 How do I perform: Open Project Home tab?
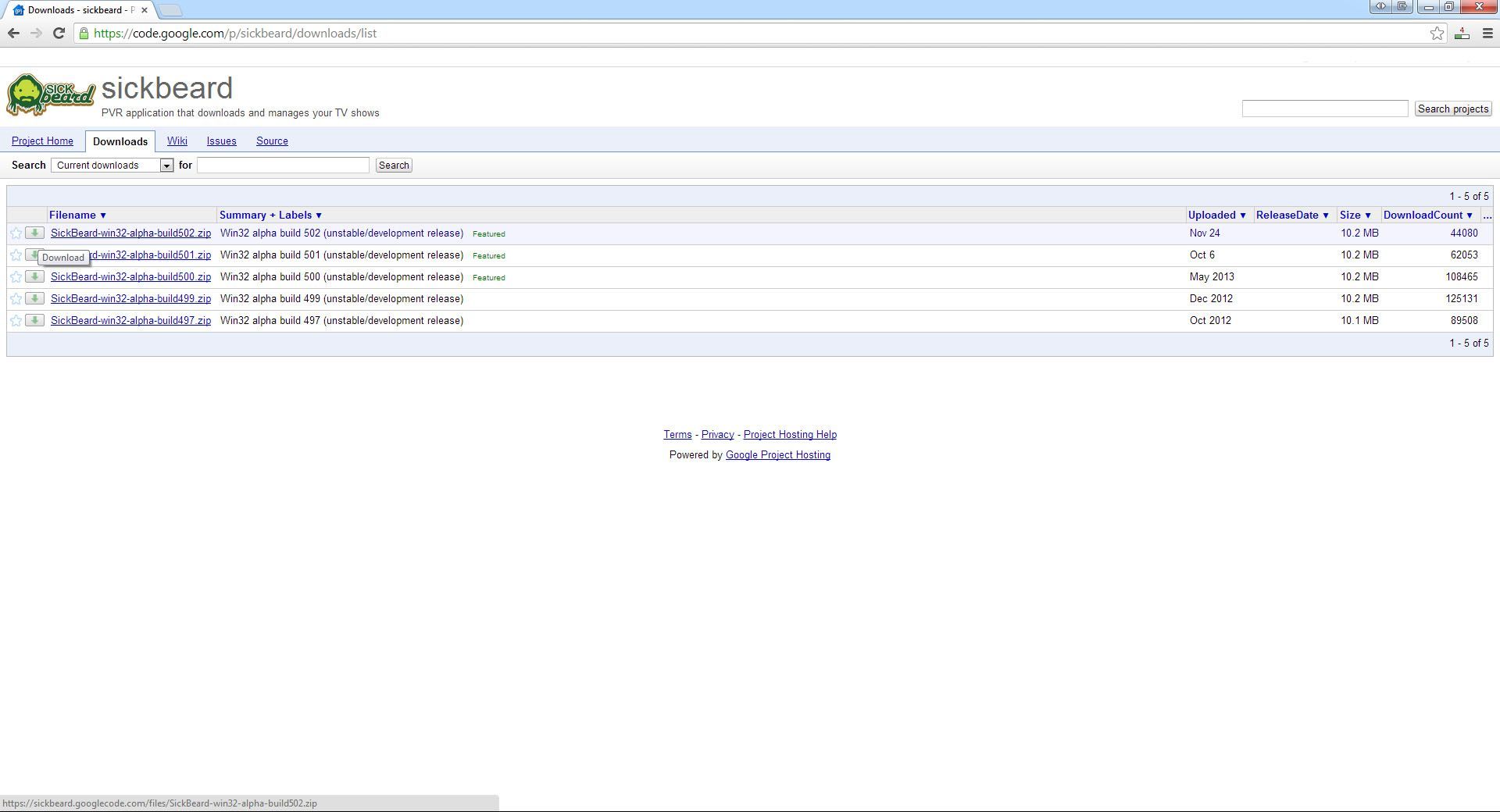42,141
